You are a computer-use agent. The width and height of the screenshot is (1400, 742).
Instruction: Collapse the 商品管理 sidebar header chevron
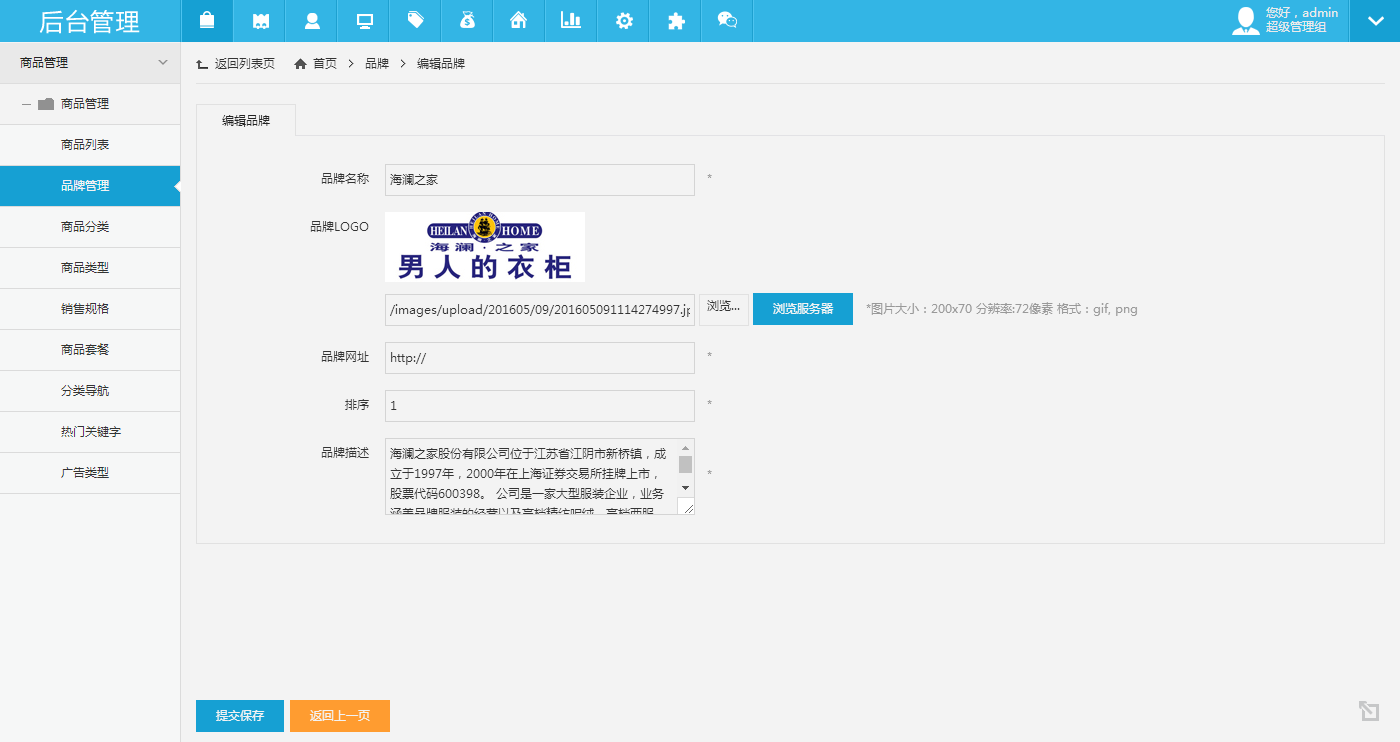pos(163,62)
